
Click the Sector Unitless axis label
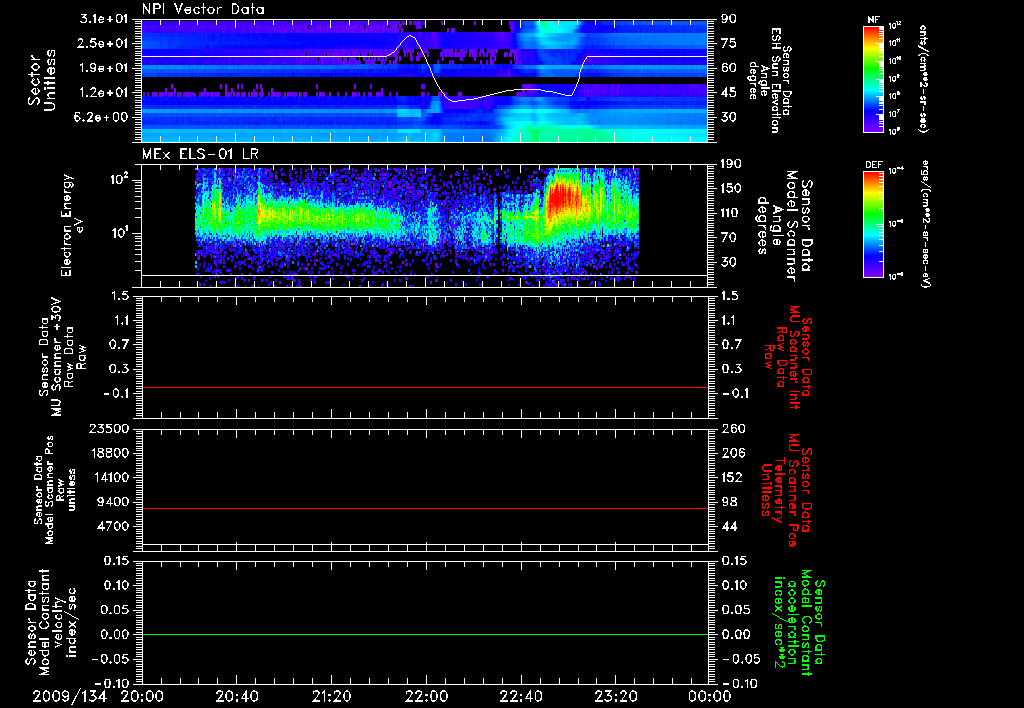[x=41, y=80]
